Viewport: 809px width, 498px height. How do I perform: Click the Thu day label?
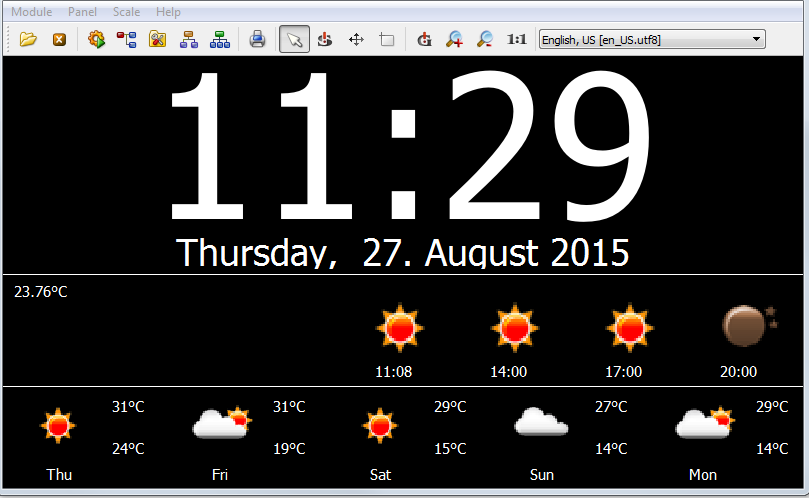click(59, 475)
